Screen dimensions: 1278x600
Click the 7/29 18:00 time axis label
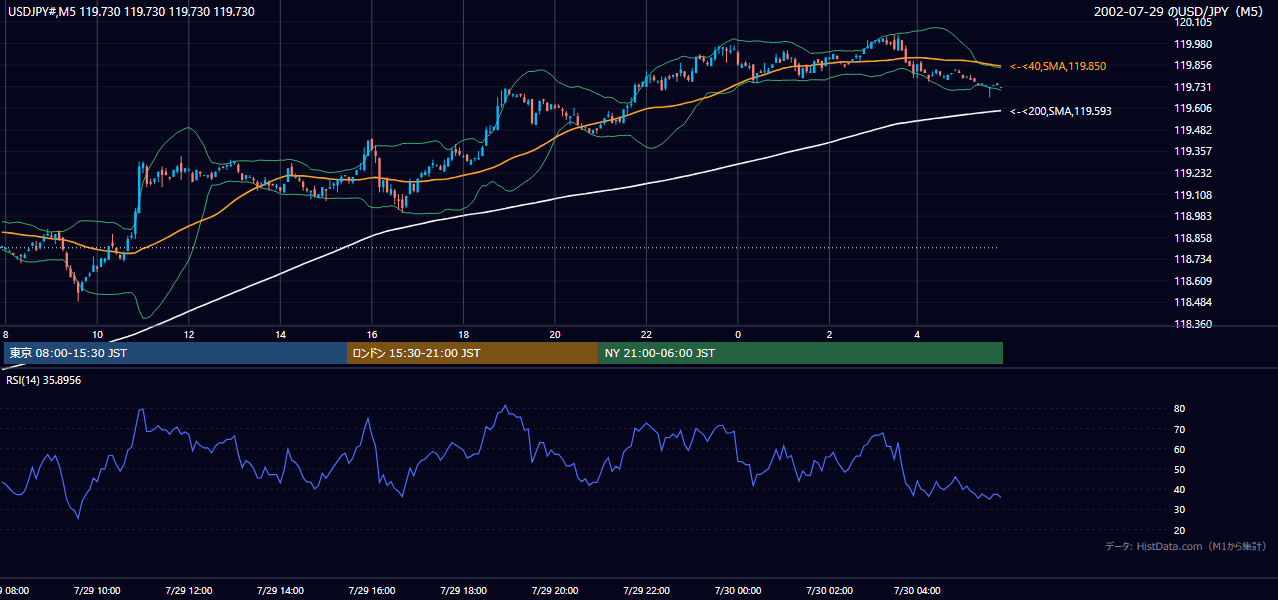point(463,590)
